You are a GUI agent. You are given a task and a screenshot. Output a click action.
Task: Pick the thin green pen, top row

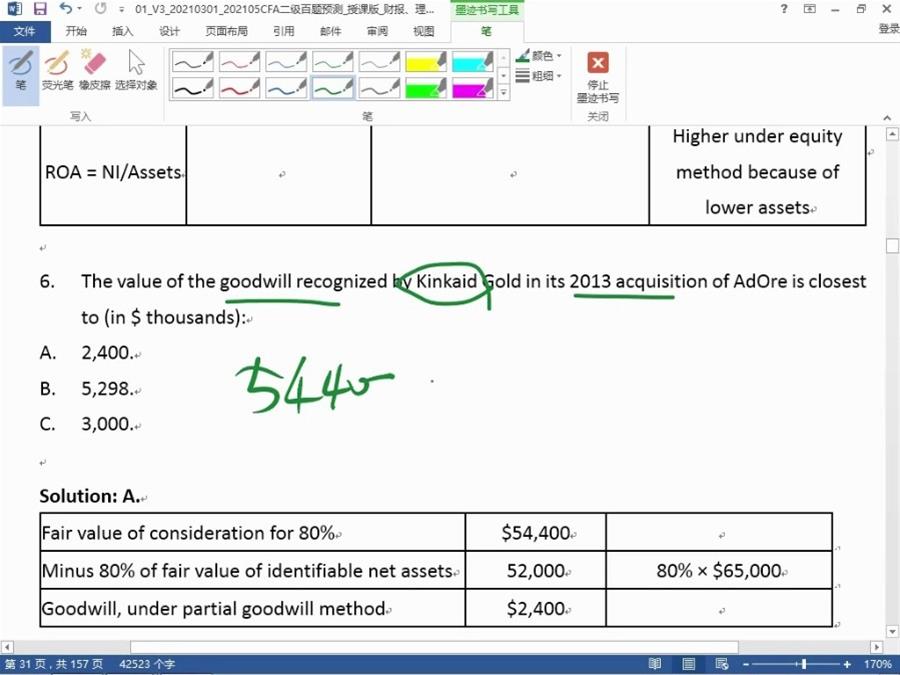pos(332,61)
